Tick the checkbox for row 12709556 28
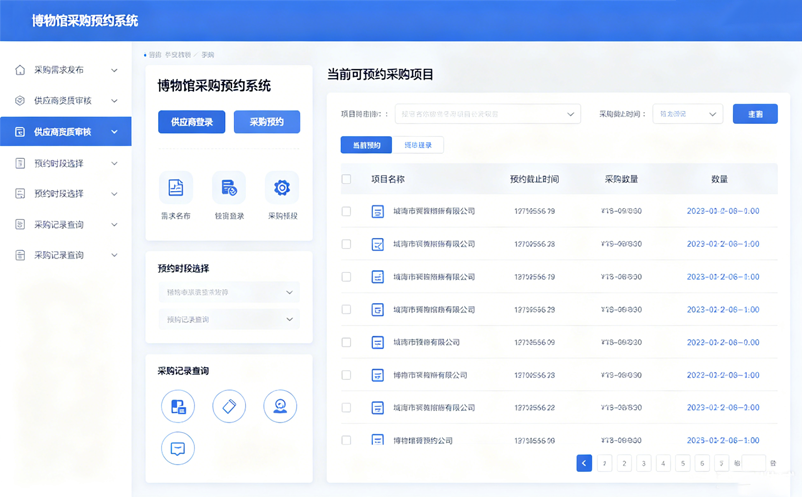This screenshot has width=802, height=497. 346,244
